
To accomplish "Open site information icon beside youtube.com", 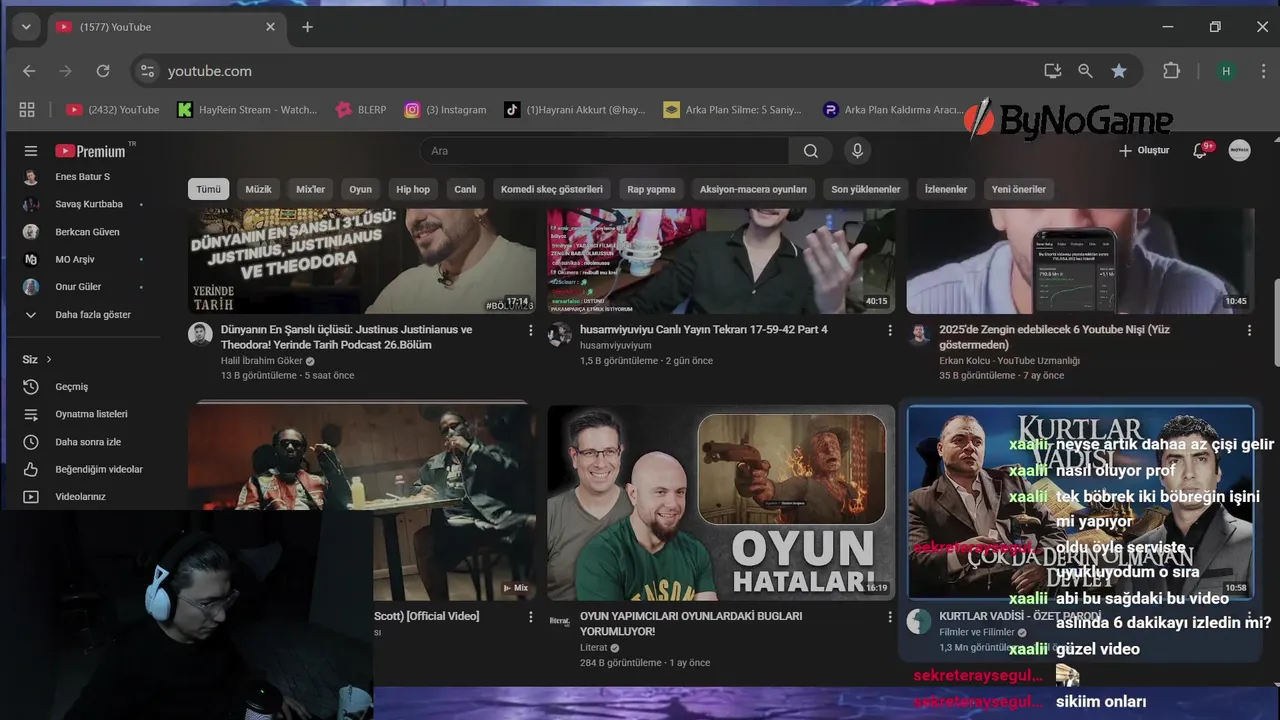I will click(148, 71).
